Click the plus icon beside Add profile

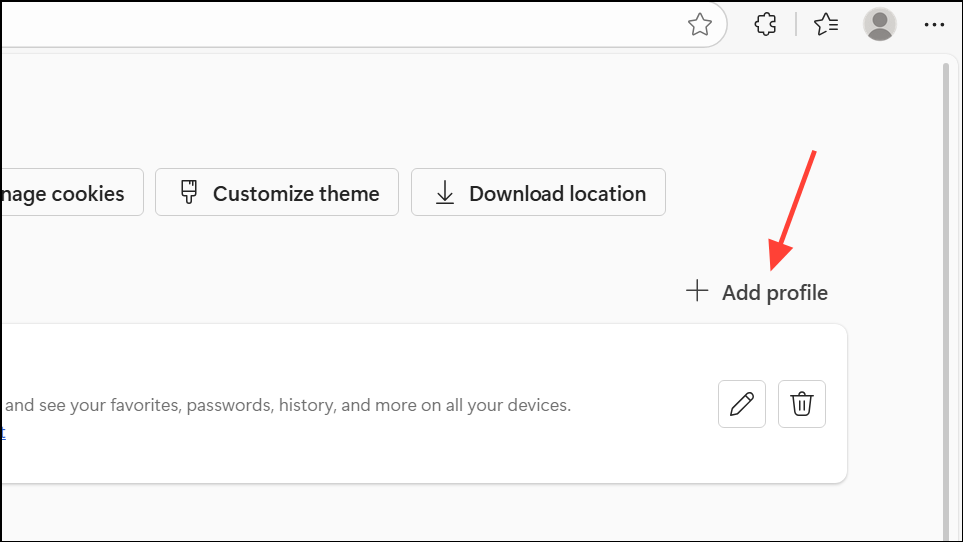pos(697,292)
